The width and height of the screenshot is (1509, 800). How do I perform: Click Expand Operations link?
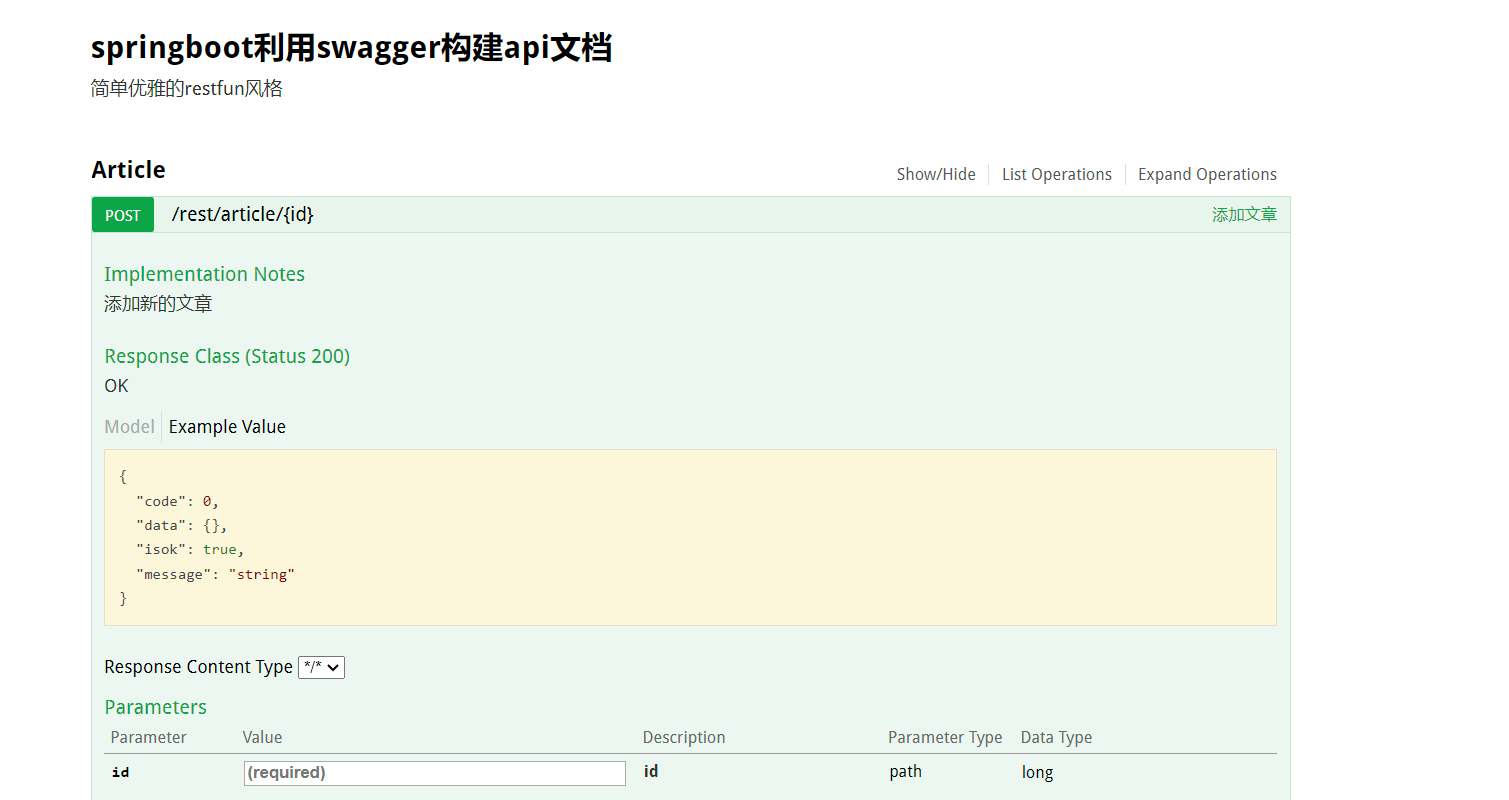1207,174
